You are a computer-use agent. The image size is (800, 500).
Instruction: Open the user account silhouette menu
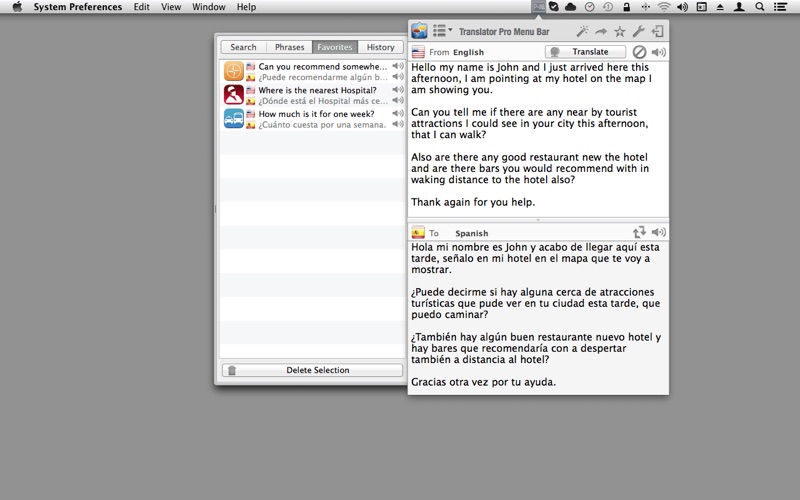pyautogui.click(x=739, y=7)
